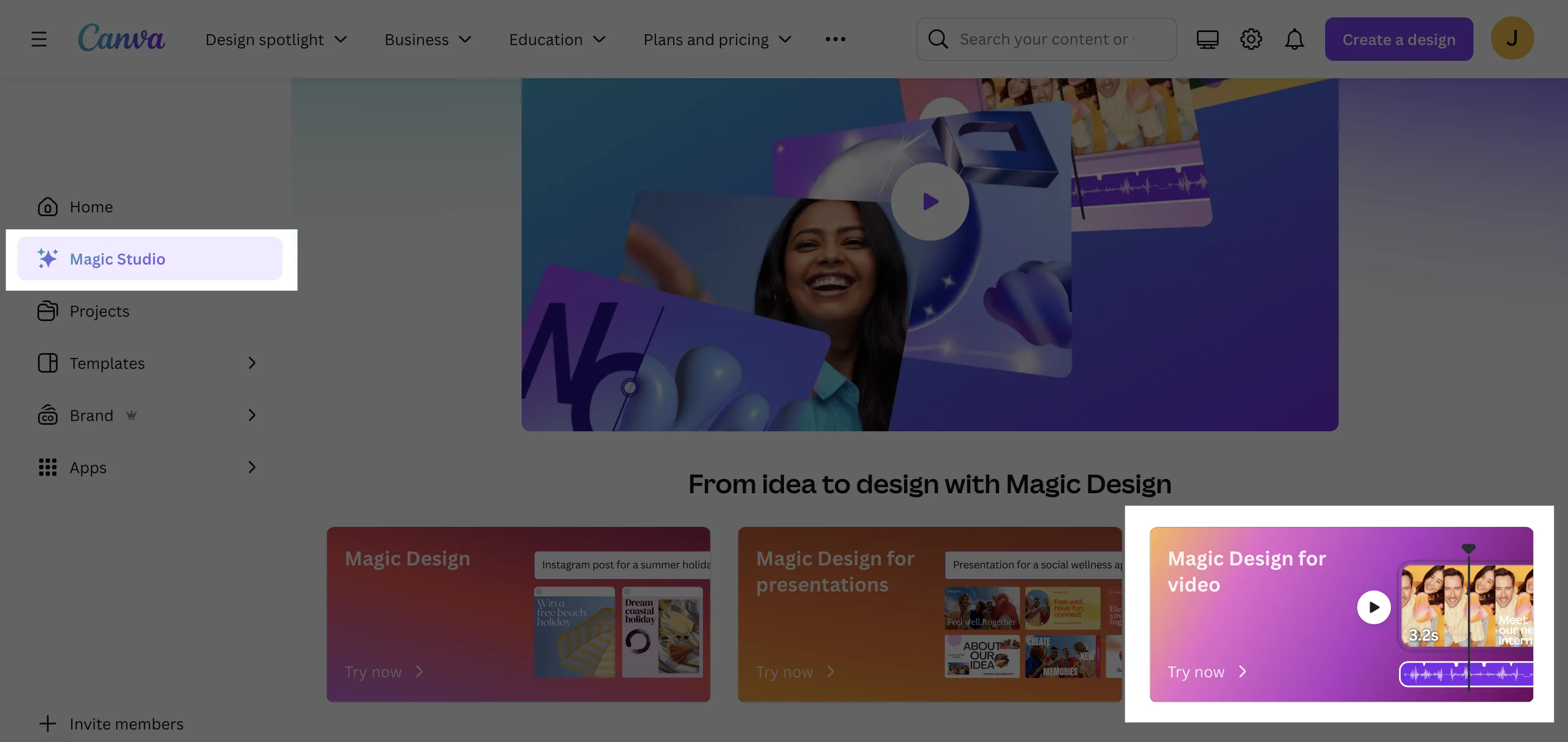Click the Apps grid icon

pos(47,468)
